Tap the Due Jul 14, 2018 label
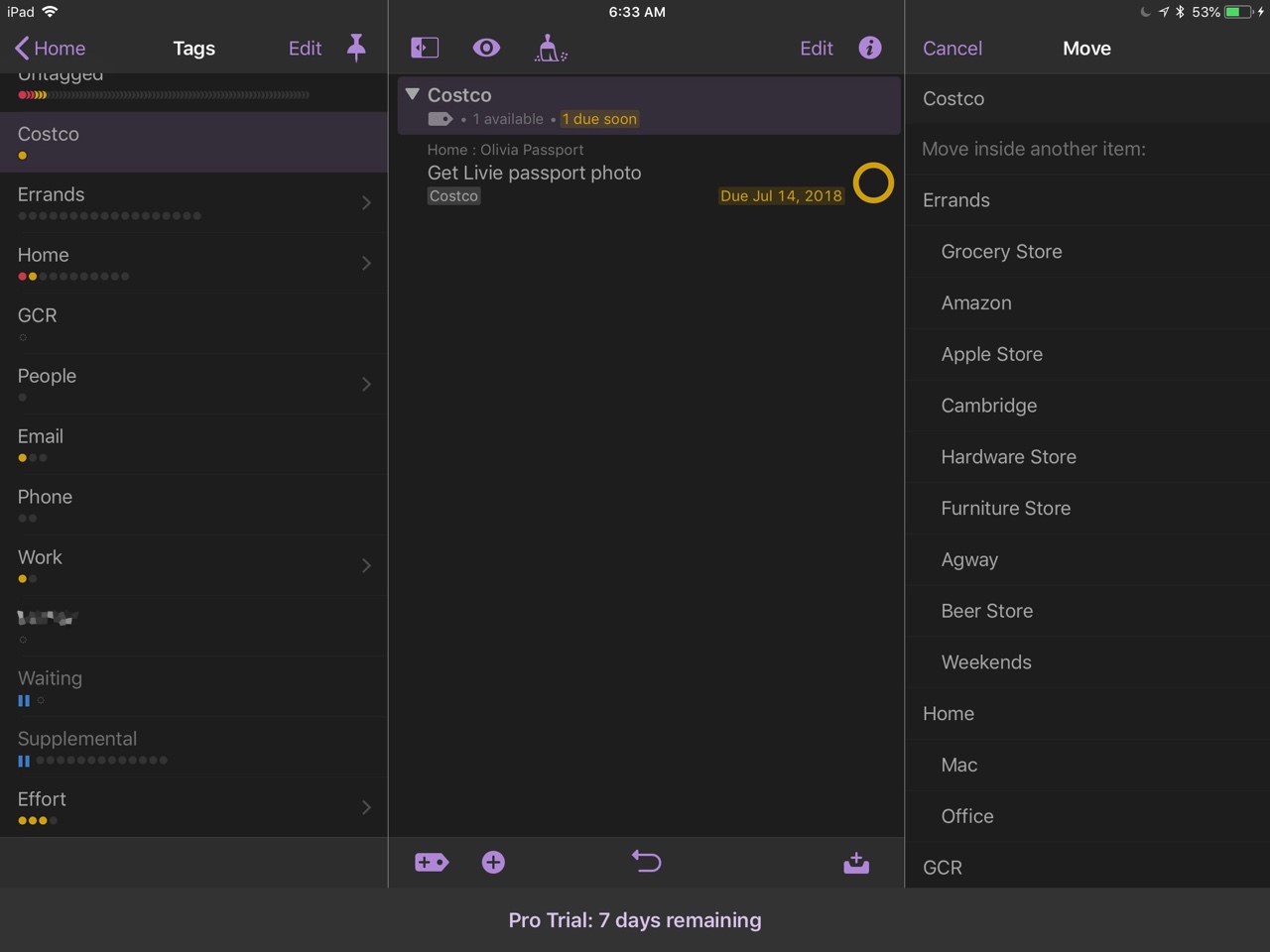 coord(781,196)
